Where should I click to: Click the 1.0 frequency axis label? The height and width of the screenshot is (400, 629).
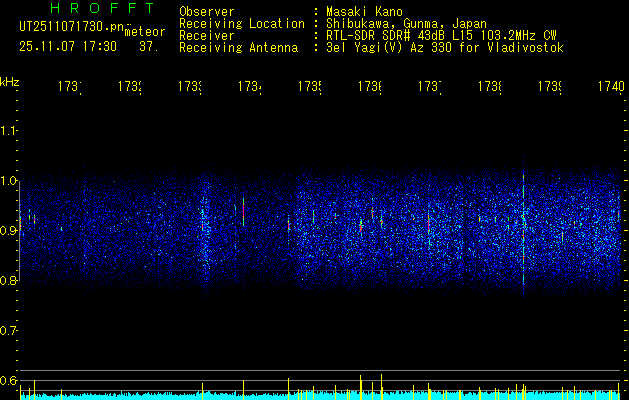pyautogui.click(x=8, y=181)
